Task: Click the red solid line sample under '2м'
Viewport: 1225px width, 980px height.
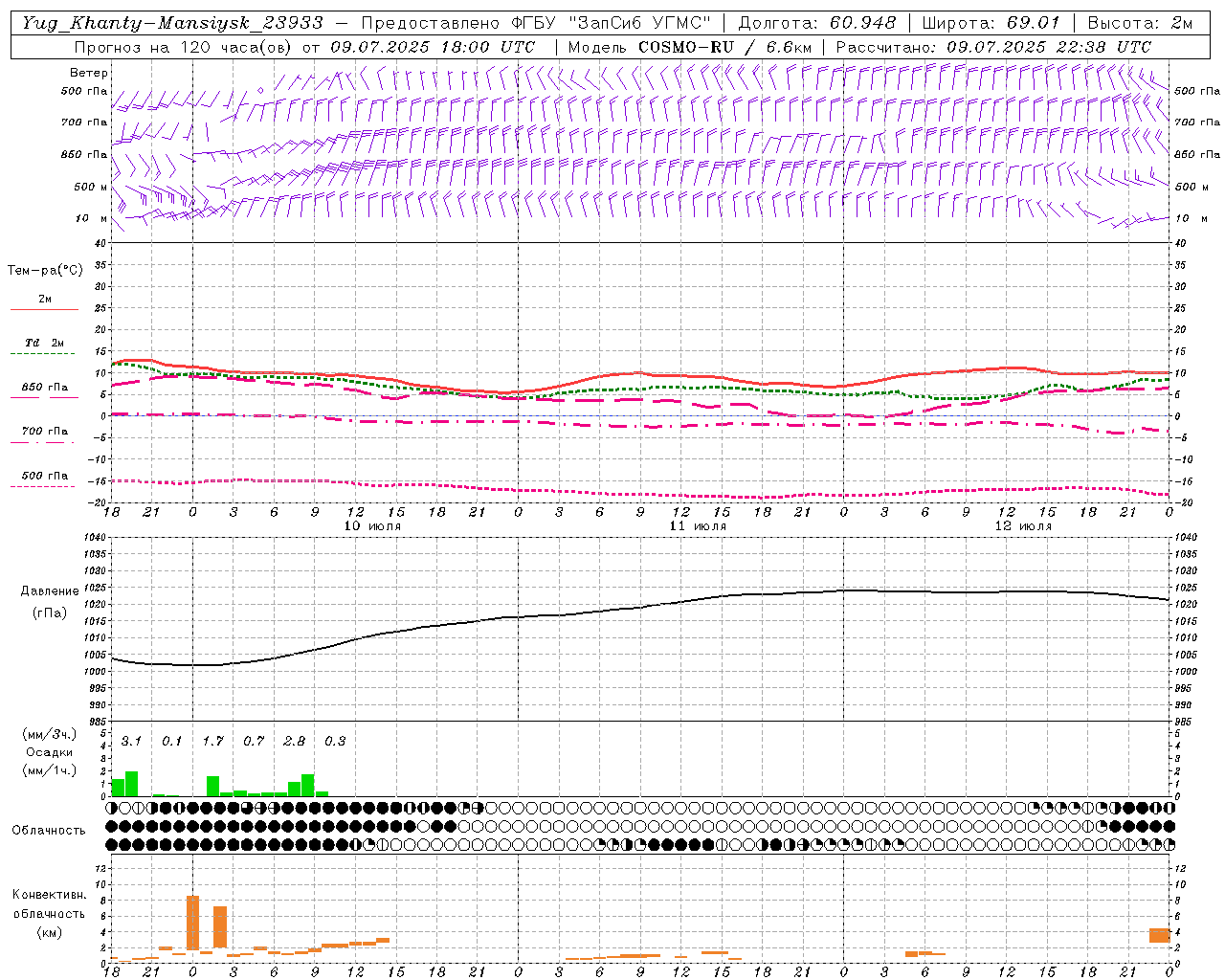Action: [x=44, y=310]
